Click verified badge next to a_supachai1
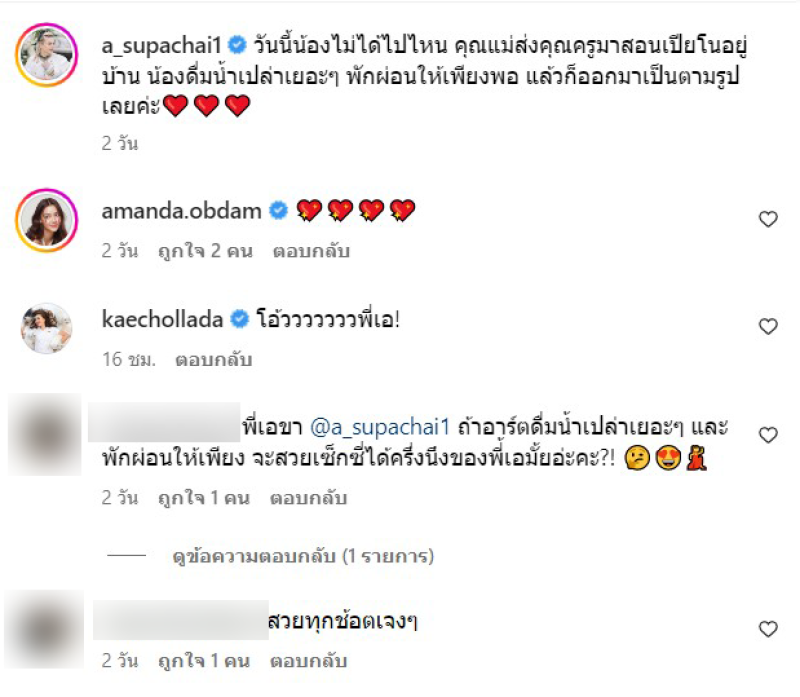The image size is (800, 697). (237, 45)
